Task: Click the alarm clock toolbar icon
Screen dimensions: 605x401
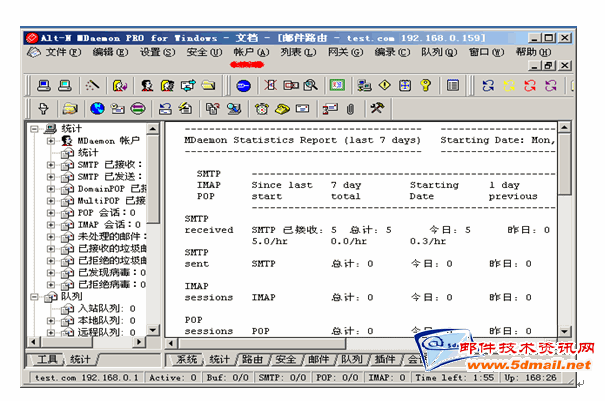Action: (x=262, y=108)
